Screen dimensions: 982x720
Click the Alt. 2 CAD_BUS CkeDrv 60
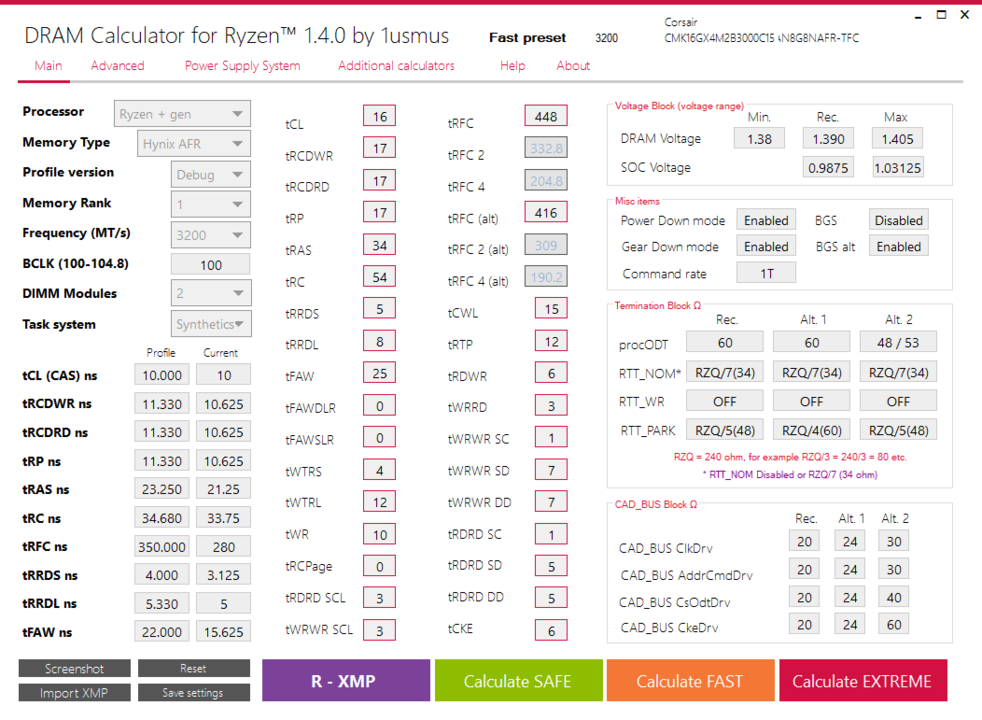click(894, 624)
